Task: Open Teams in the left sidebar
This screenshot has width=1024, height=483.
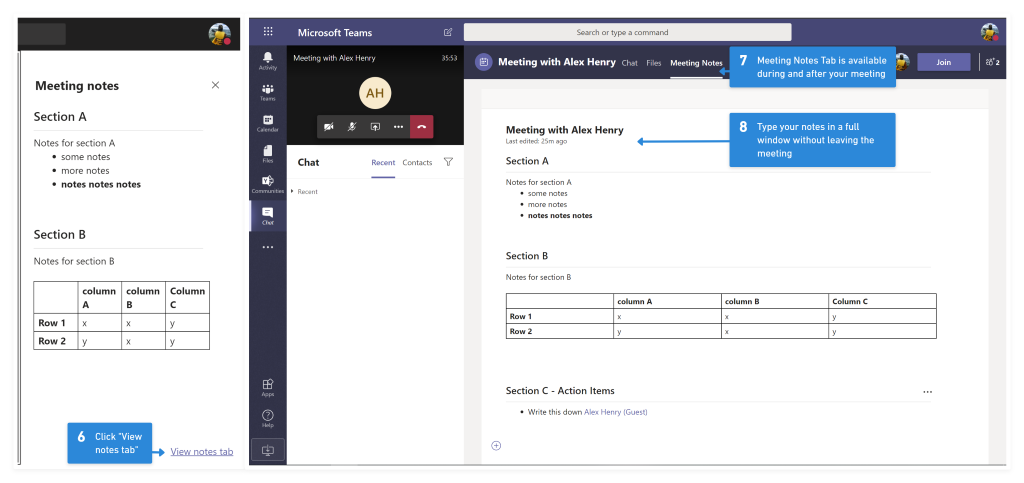Action: coord(268,92)
